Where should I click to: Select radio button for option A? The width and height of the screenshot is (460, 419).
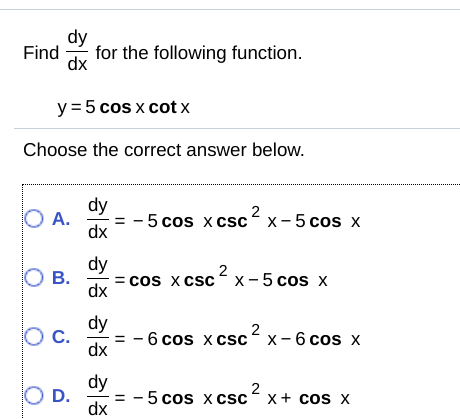[x=34, y=219]
